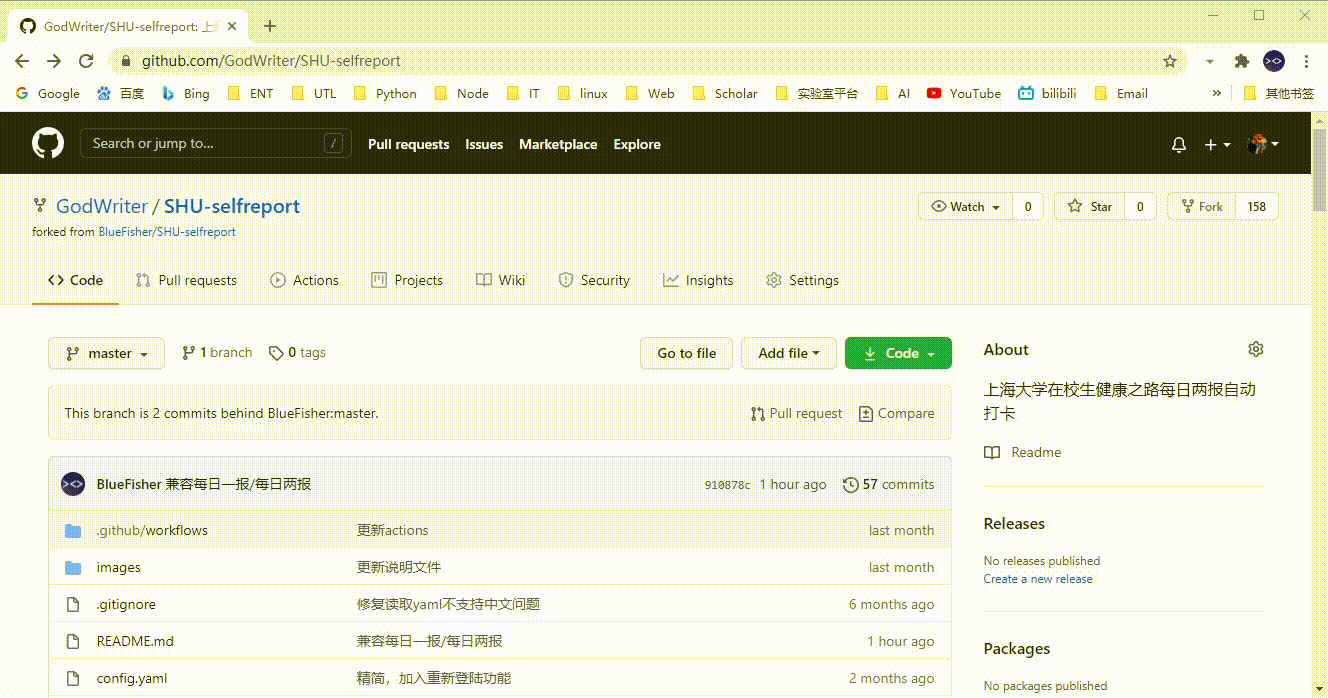Image resolution: width=1328 pixels, height=698 pixels.
Task: Click Create a new release link
Action: coord(1038,579)
